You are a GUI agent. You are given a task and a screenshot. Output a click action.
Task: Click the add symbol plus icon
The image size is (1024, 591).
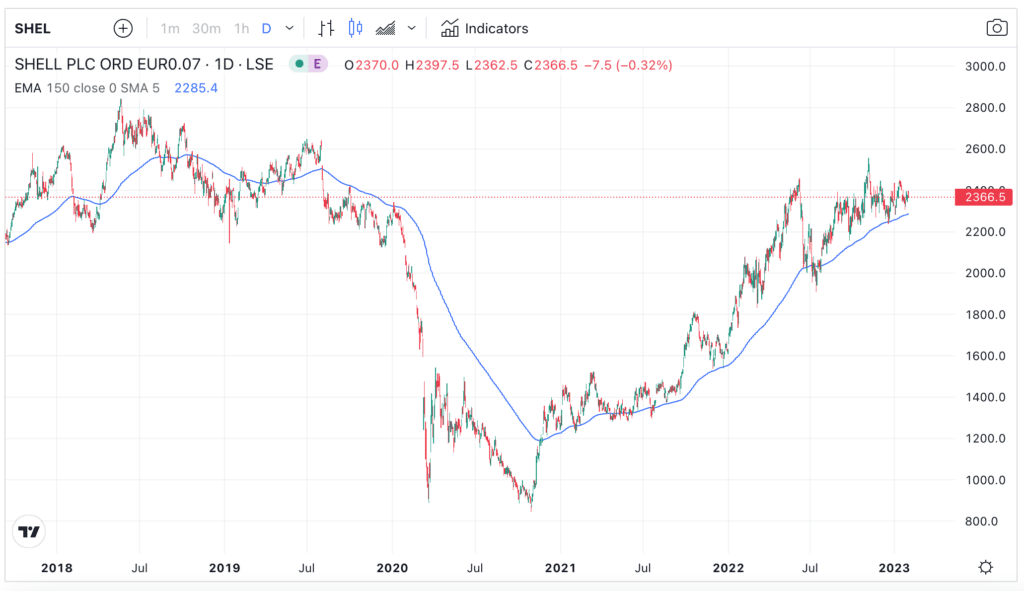click(123, 28)
